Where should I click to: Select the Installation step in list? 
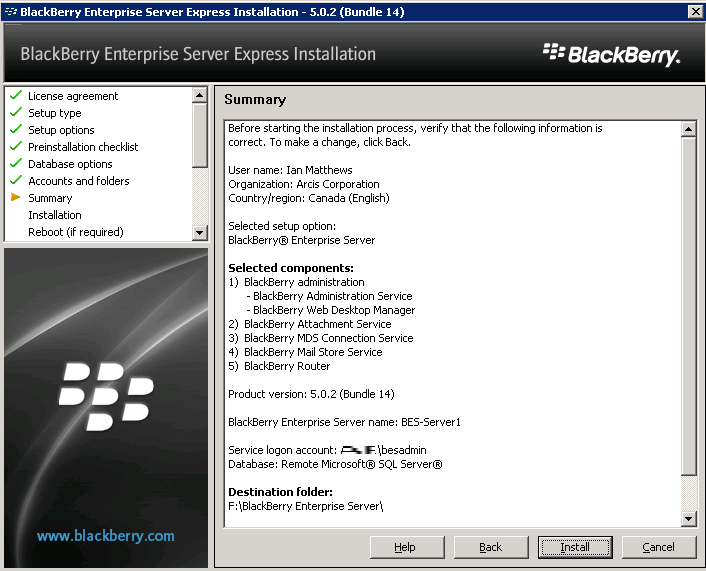tap(55, 215)
